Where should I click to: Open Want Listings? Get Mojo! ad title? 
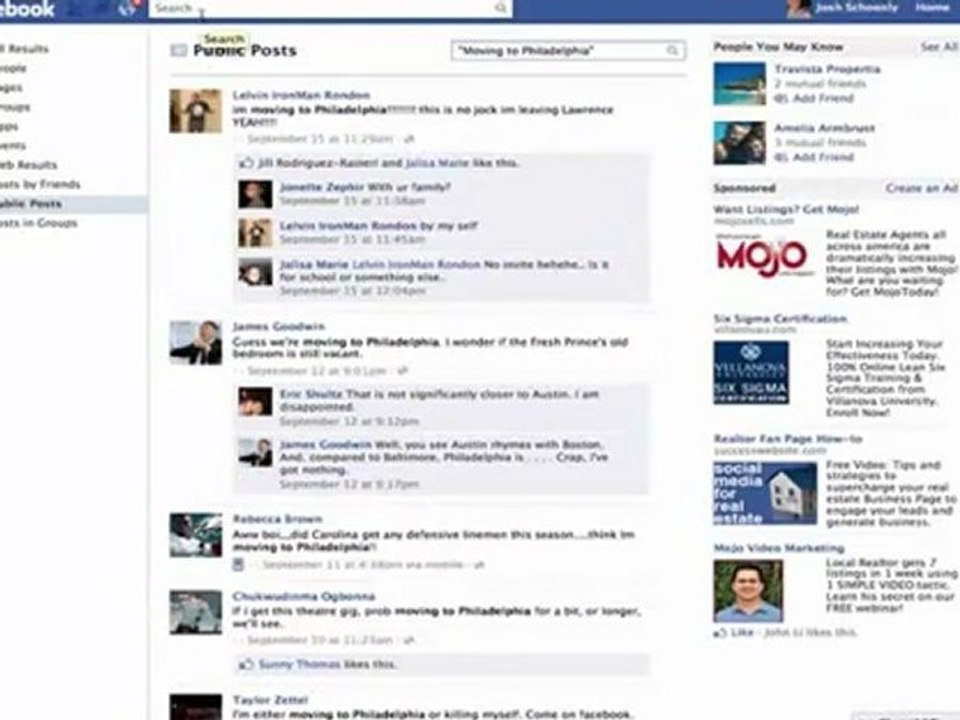pyautogui.click(x=786, y=209)
